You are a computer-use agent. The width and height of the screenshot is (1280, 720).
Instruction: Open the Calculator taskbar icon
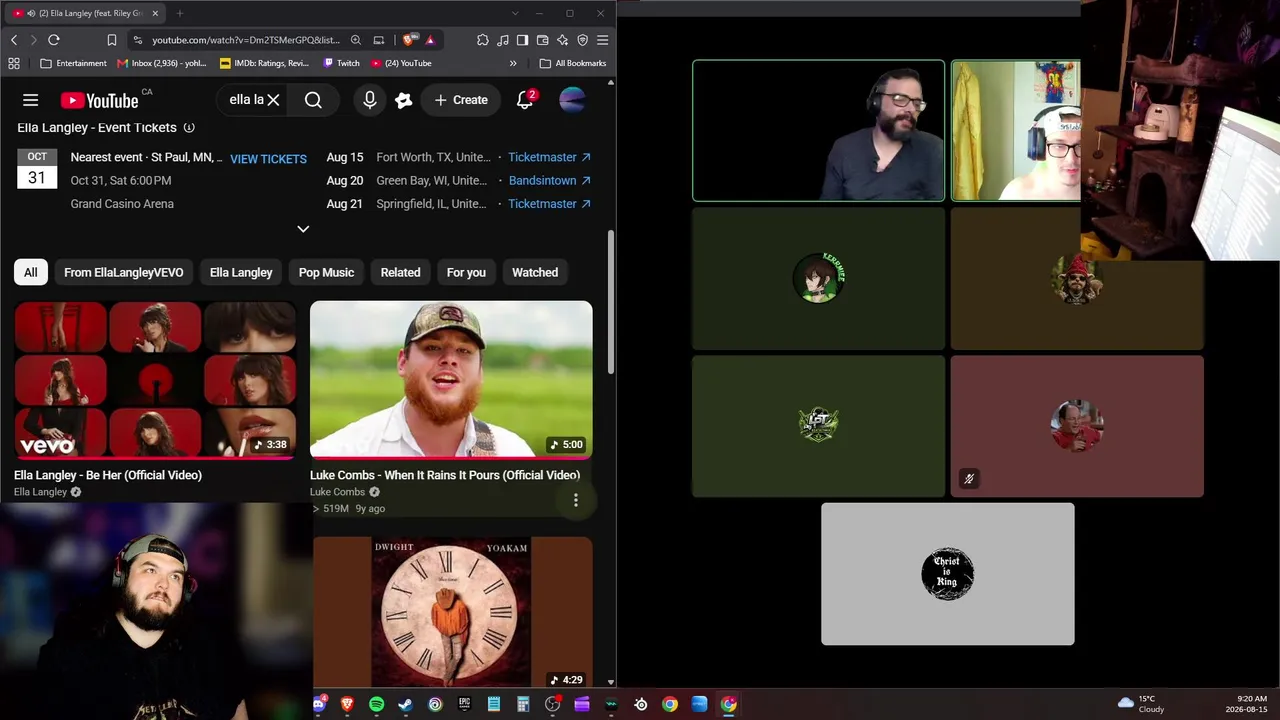523,704
